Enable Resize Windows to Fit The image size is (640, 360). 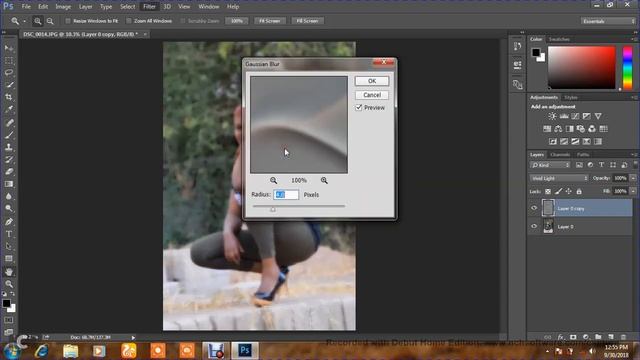coord(68,21)
